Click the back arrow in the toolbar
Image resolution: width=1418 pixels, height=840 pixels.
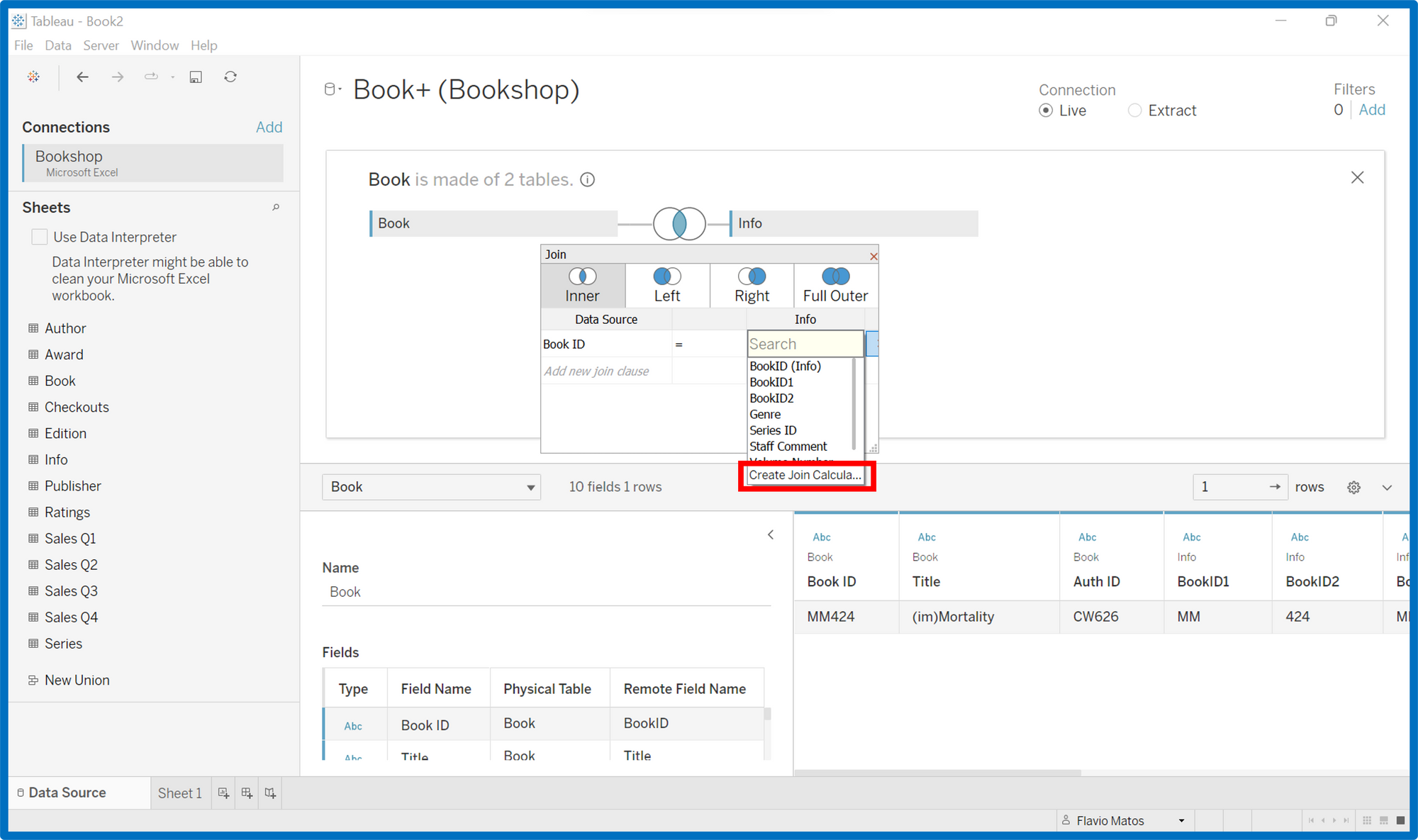82,77
